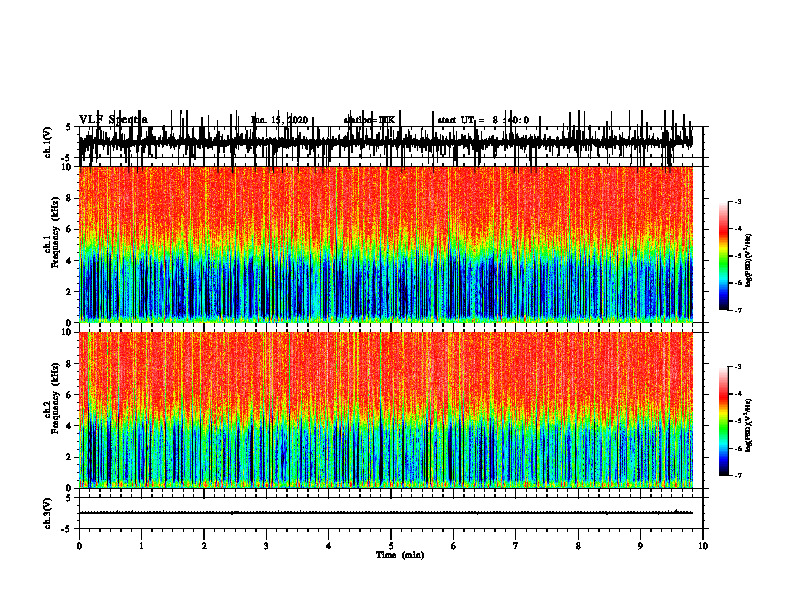Click the ch.3(V) axis label

[x=48, y=513]
